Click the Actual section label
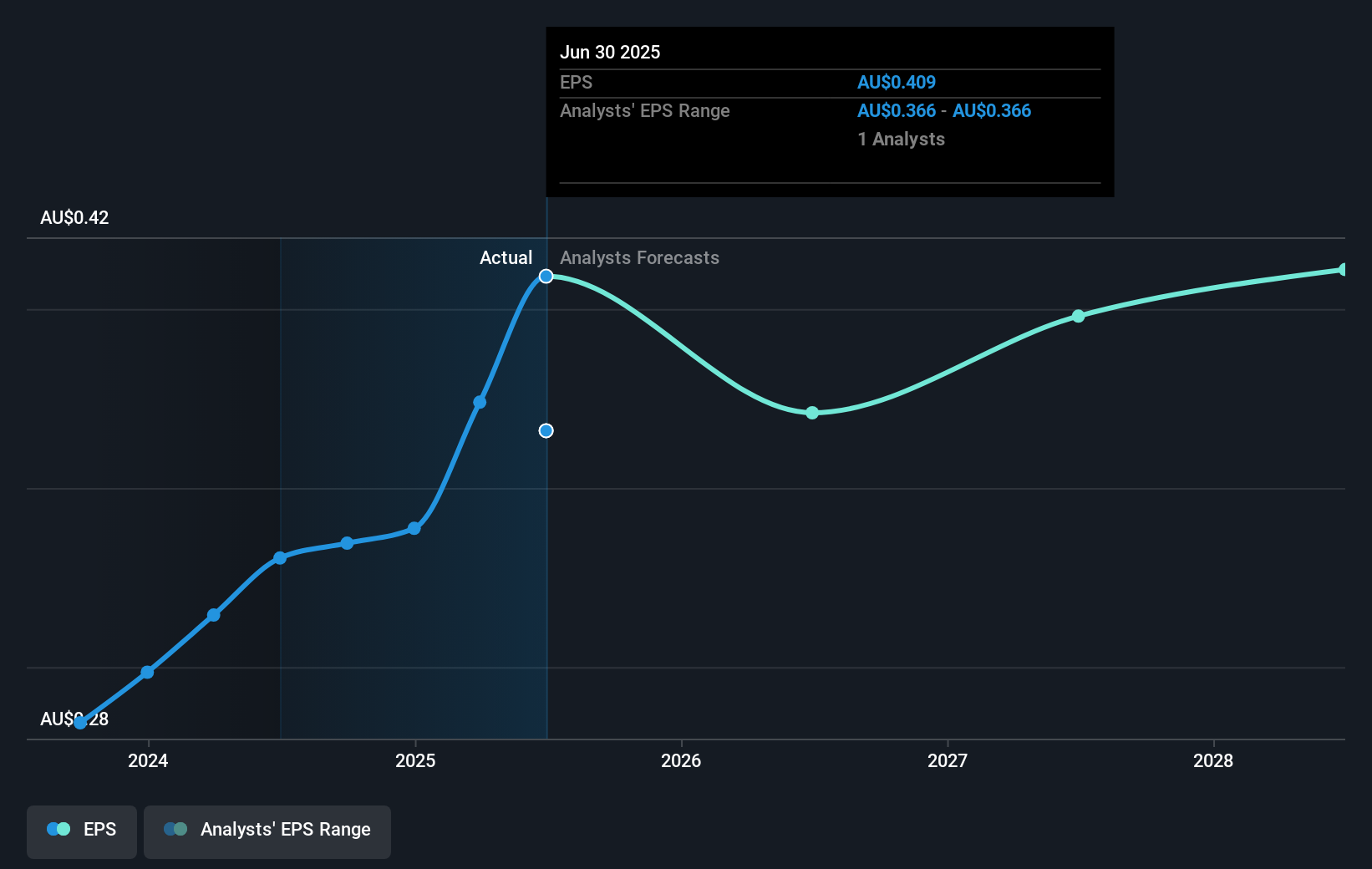This screenshot has height=869, width=1372. tap(506, 257)
